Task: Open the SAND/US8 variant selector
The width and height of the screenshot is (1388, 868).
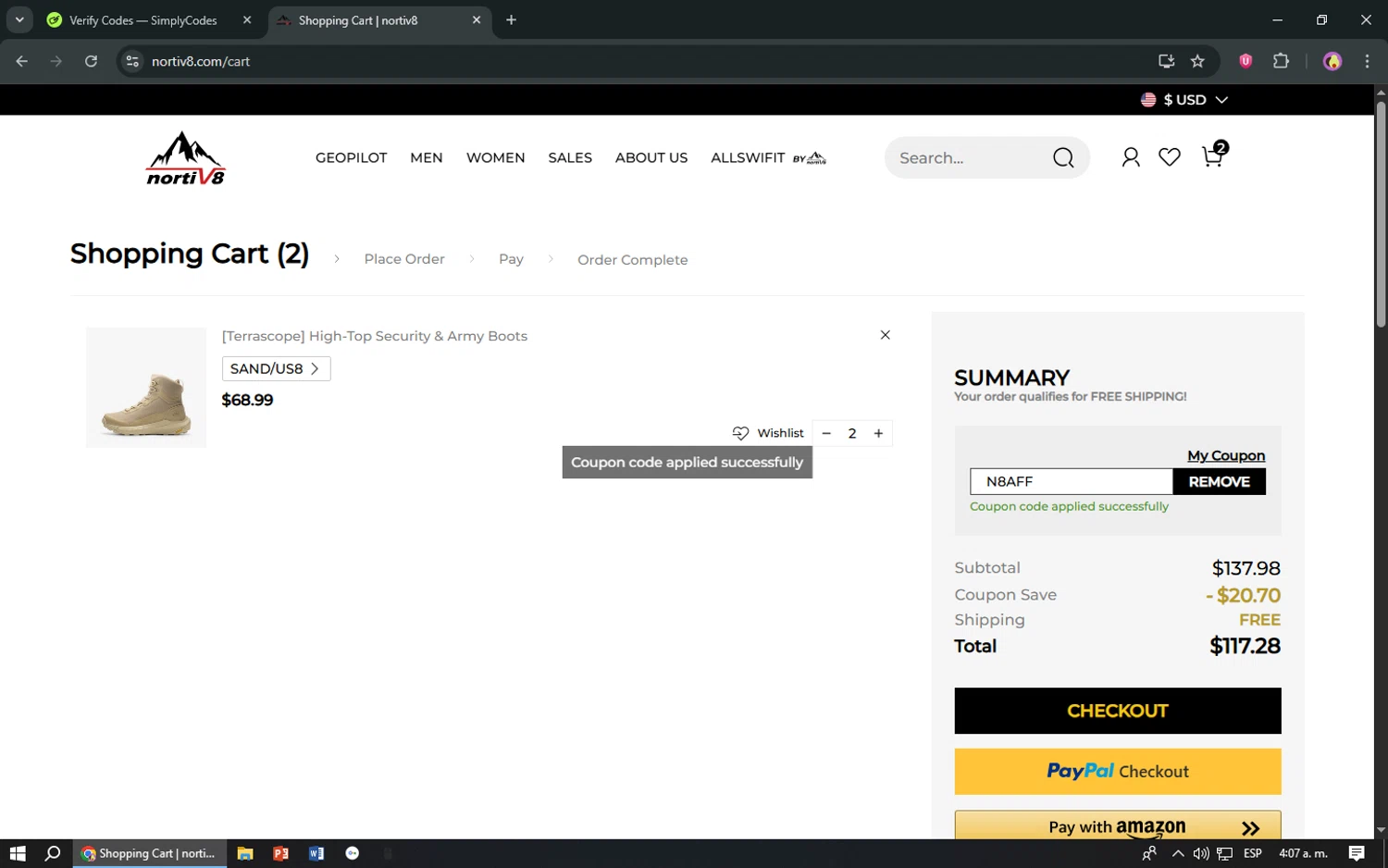Action: coord(276,368)
